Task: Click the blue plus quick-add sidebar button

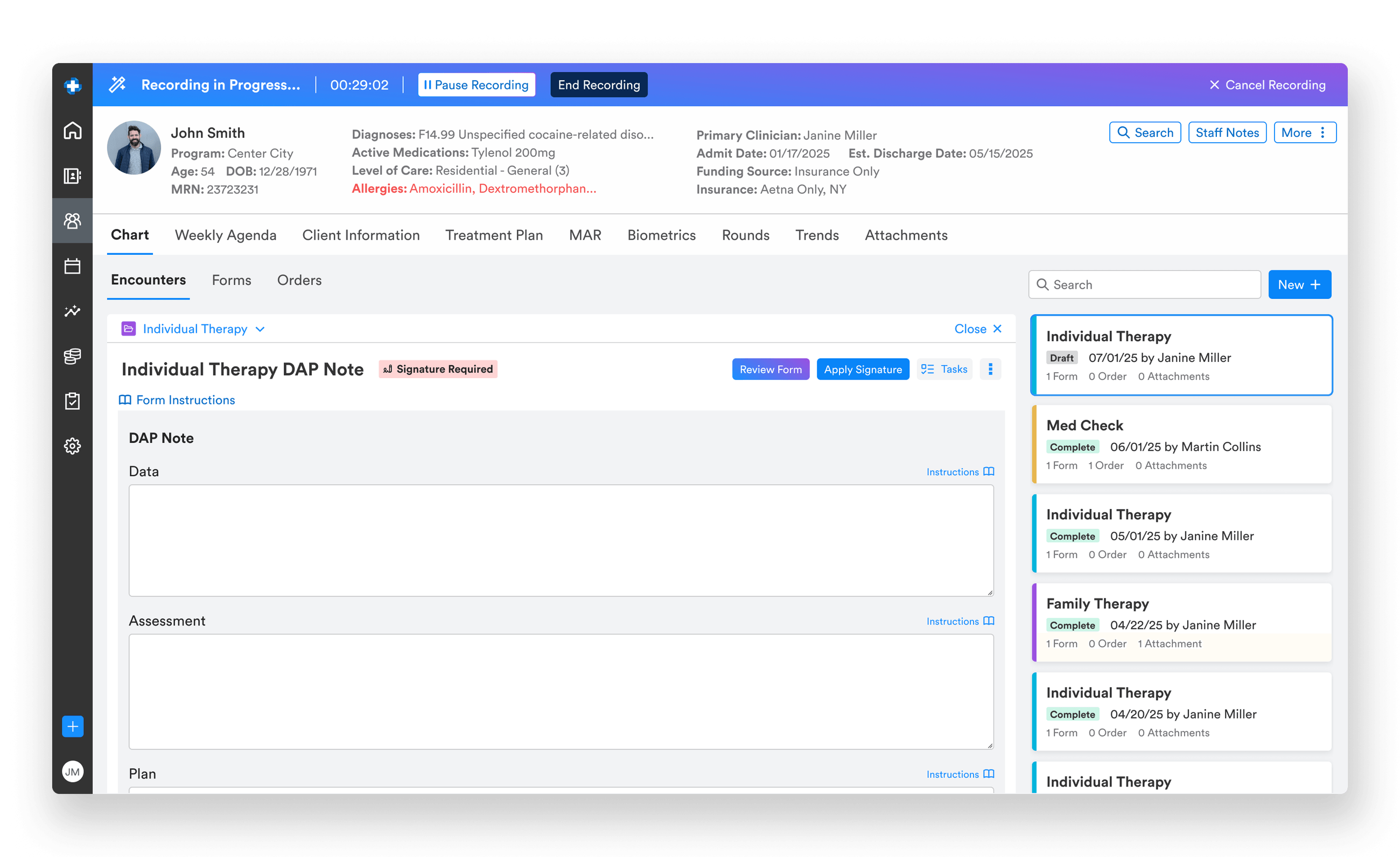Action: [x=72, y=726]
